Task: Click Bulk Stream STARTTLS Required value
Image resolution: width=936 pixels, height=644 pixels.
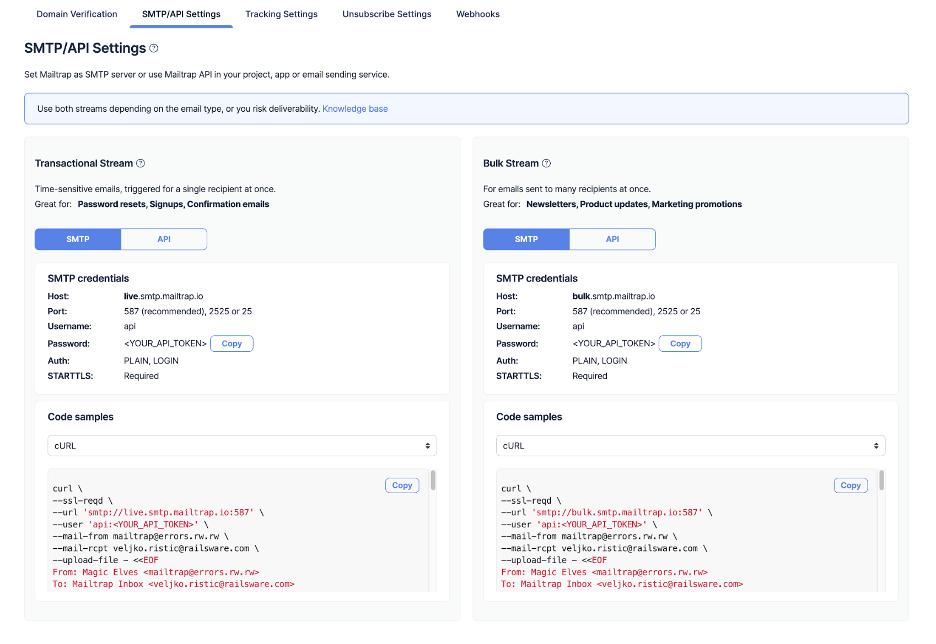Action: 590,376
